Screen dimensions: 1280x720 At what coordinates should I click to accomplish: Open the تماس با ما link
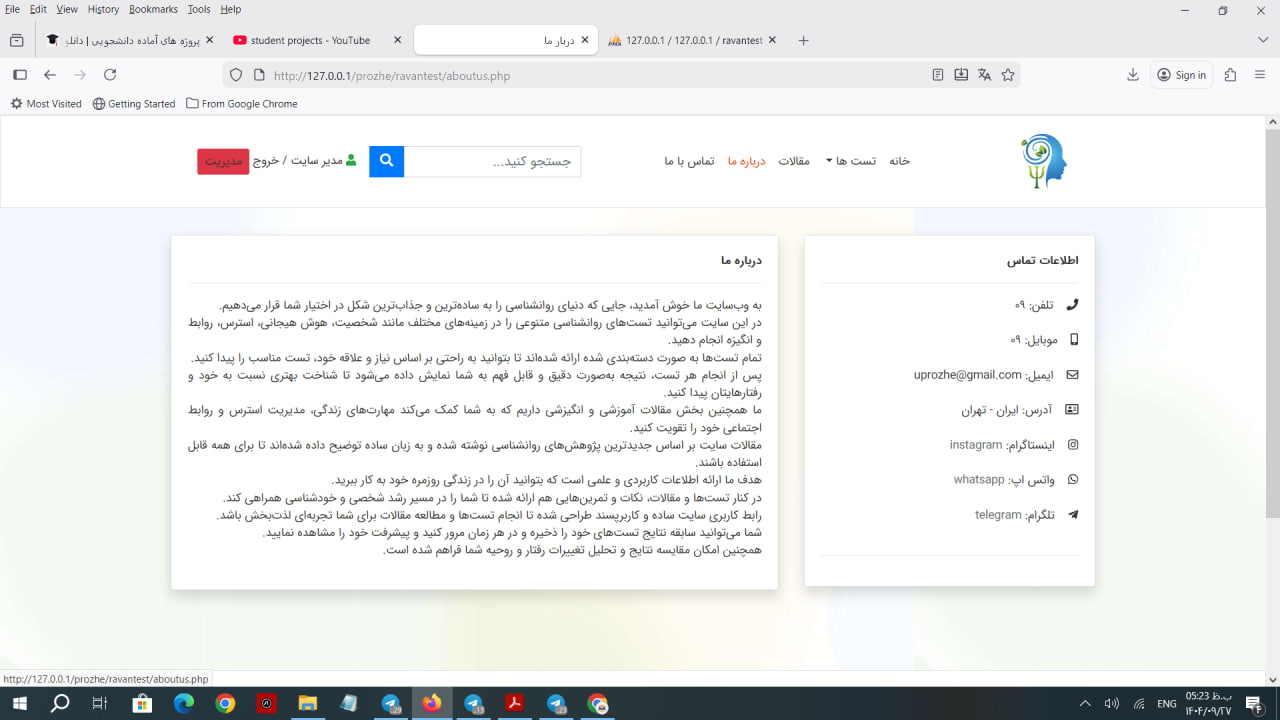click(x=689, y=161)
